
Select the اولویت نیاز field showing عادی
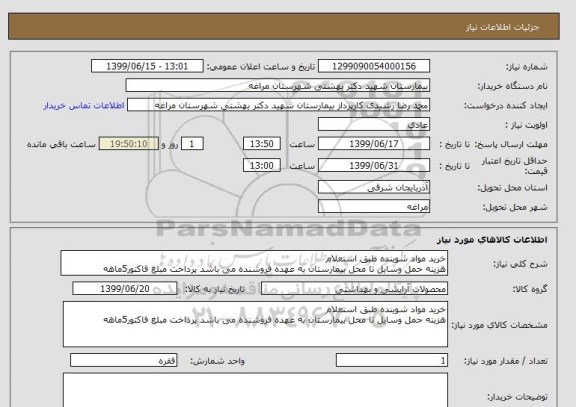tap(374, 125)
